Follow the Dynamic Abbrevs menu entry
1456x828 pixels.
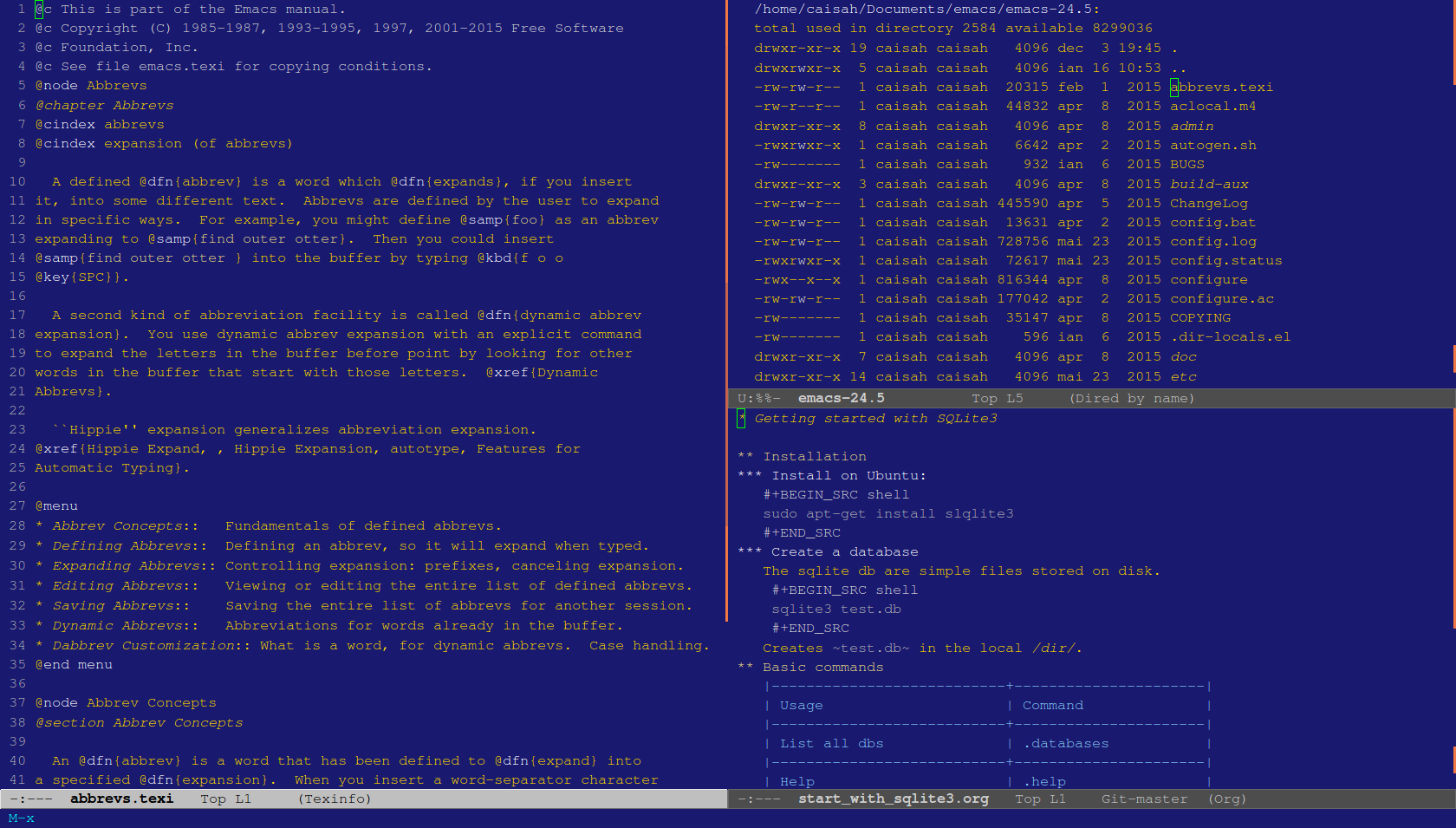[x=117, y=625]
